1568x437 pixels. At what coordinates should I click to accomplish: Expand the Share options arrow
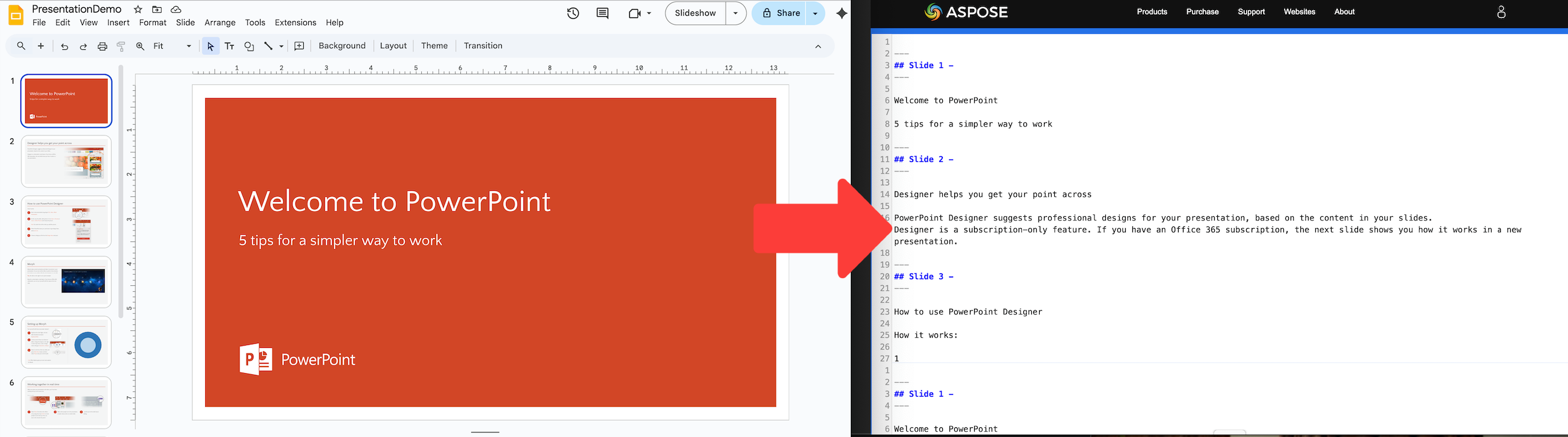coord(815,13)
